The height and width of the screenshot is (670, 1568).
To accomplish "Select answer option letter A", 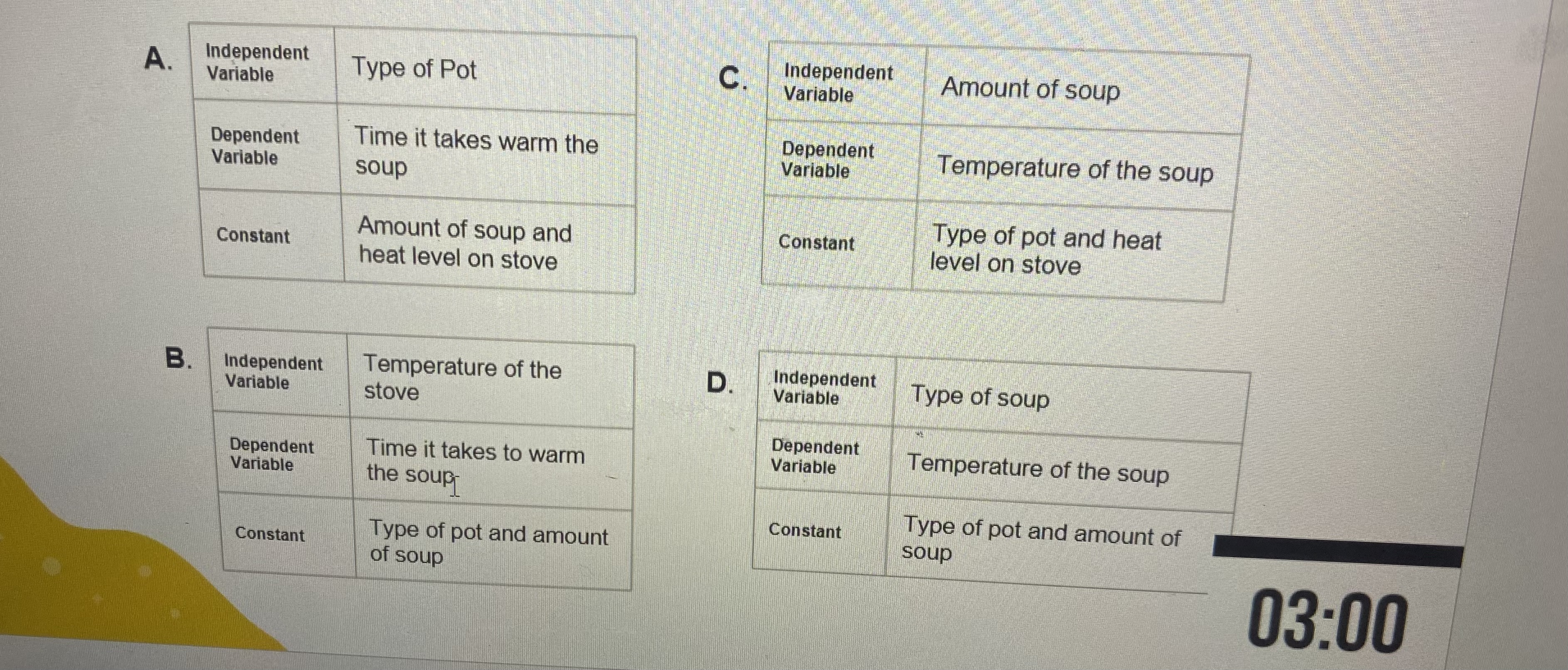I will [157, 60].
